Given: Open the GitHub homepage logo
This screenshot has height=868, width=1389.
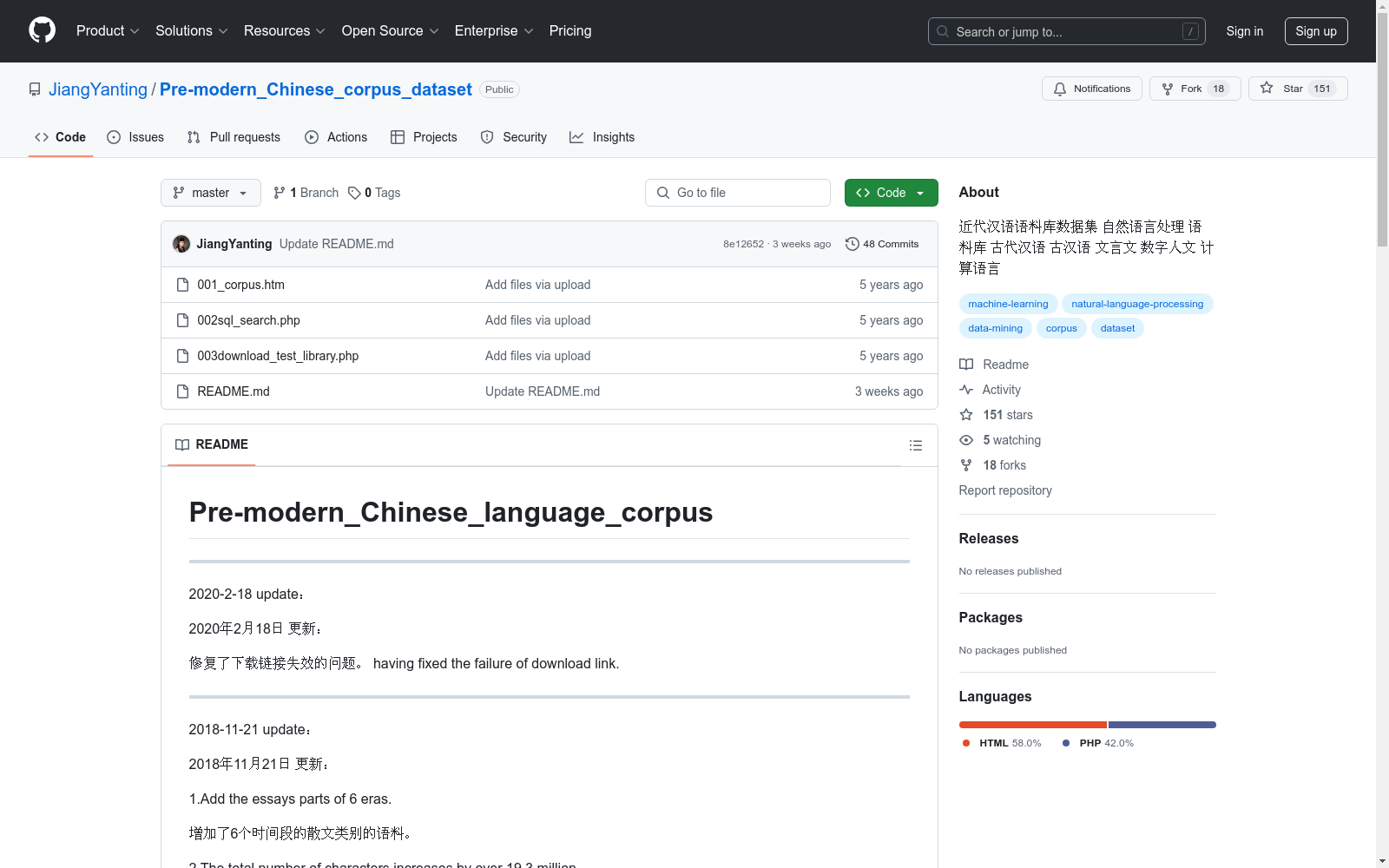Looking at the screenshot, I should pyautogui.click(x=42, y=30).
